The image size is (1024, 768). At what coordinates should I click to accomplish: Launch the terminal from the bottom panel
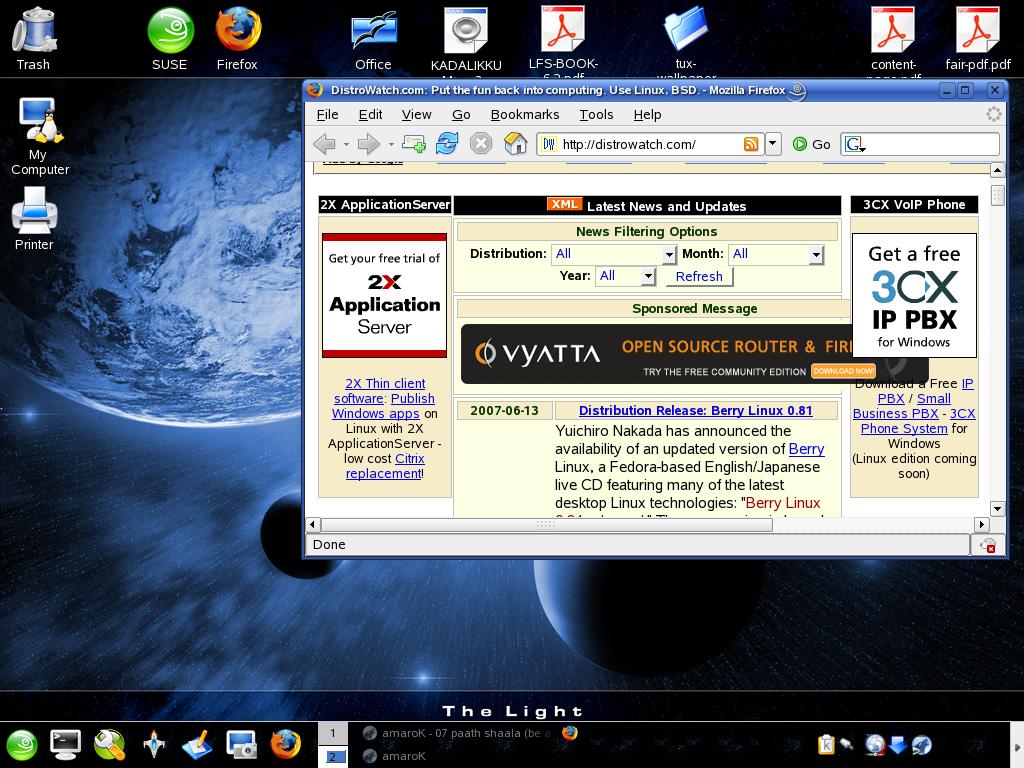66,743
